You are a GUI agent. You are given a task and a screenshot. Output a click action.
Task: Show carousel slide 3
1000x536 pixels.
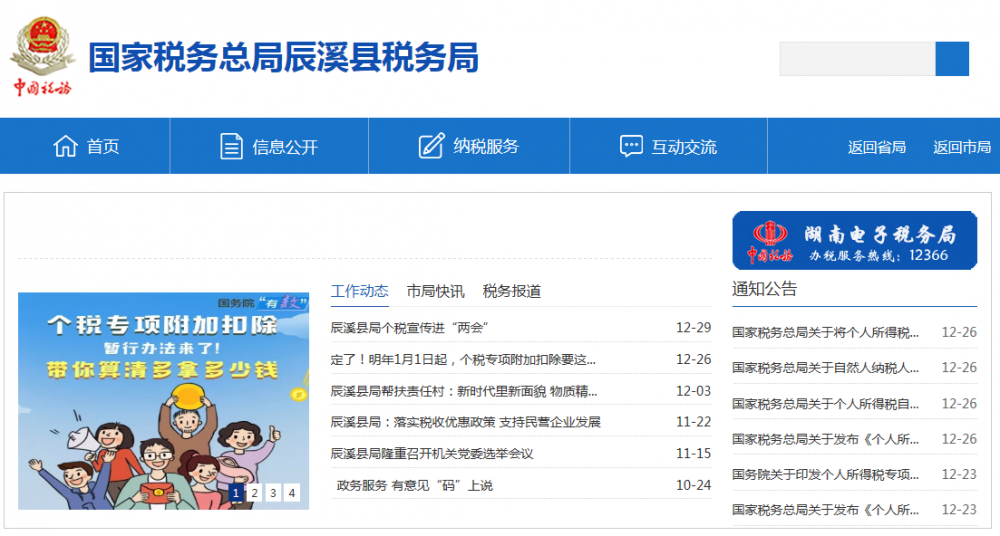click(x=273, y=493)
